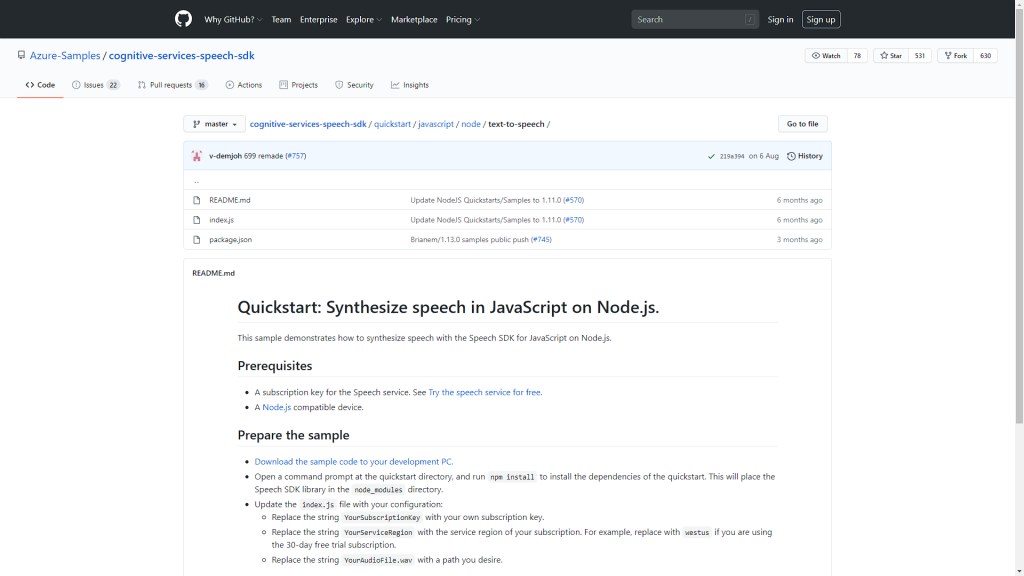Image resolution: width=1024 pixels, height=576 pixels.
Task: Switch to the Actions tab
Action: click(244, 85)
